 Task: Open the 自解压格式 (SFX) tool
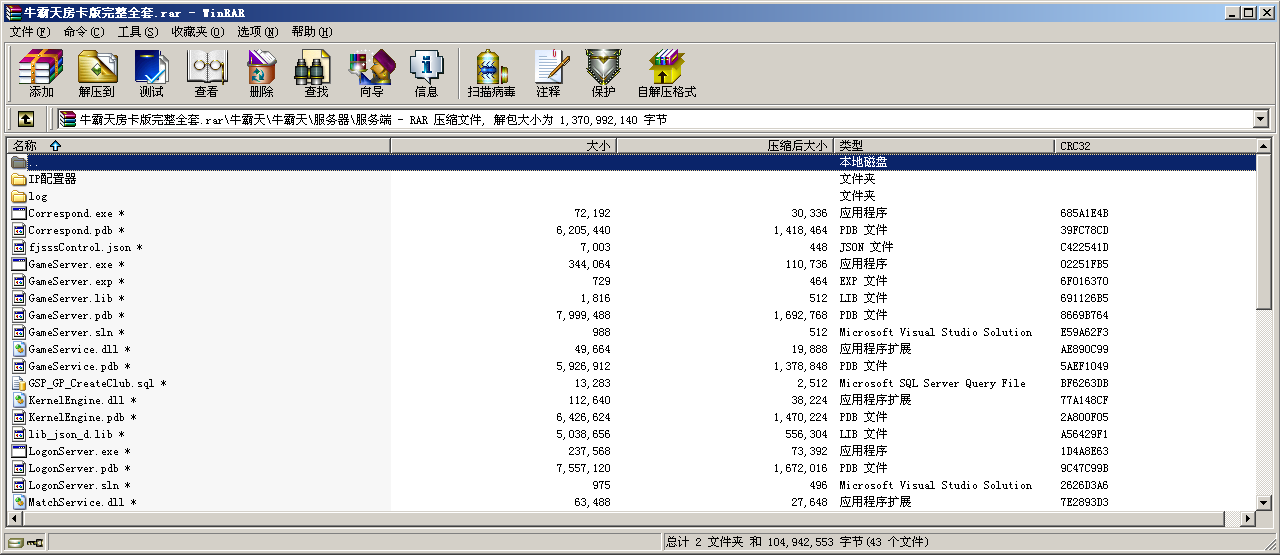pyautogui.click(x=666, y=73)
